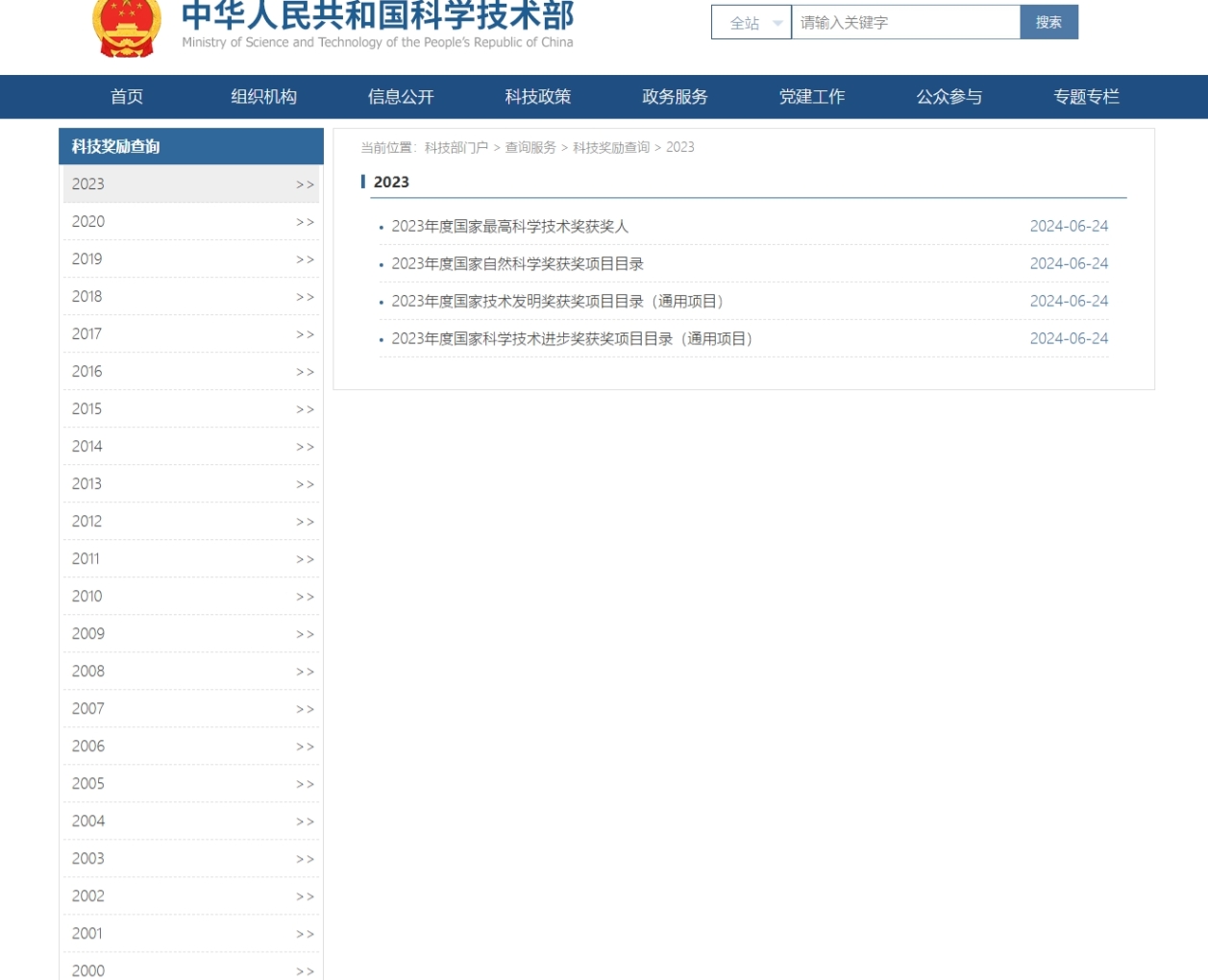Viewport: 1208px width, 980px height.
Task: Click the national emblem logo
Action: (126, 28)
